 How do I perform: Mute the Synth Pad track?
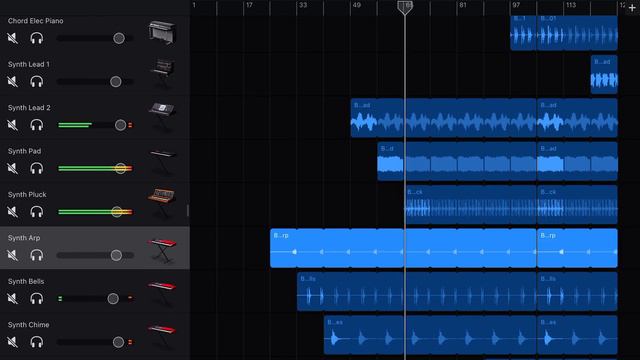(13, 168)
